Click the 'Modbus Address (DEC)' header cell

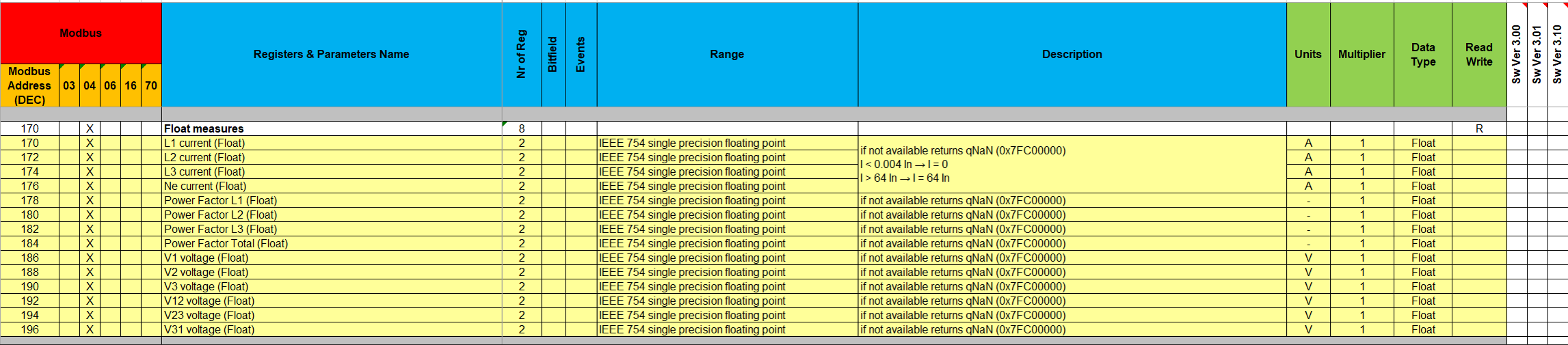coord(29,85)
